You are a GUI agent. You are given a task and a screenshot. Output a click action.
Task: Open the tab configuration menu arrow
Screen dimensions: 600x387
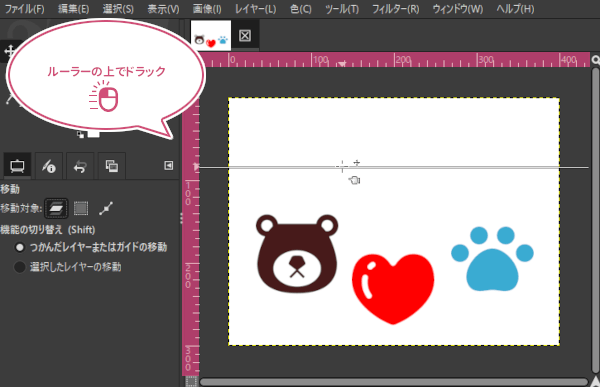[x=168, y=165]
